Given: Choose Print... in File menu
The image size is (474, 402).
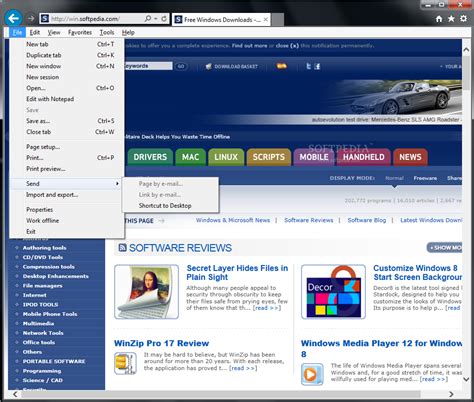Looking at the screenshot, I should (x=67, y=158).
